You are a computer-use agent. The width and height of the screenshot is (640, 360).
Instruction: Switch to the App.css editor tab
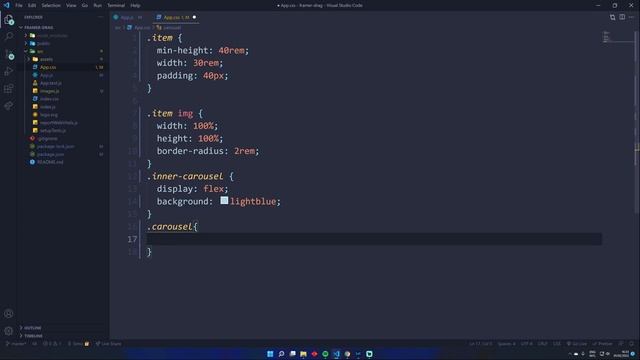pos(176,17)
